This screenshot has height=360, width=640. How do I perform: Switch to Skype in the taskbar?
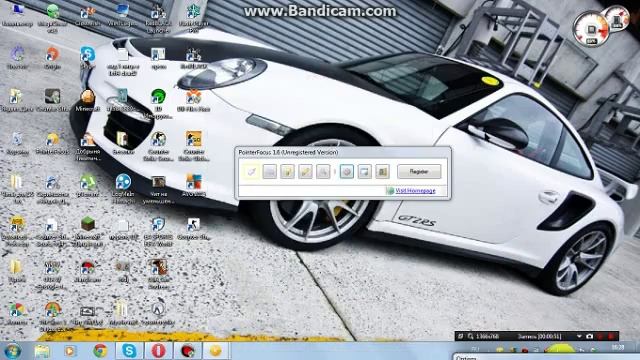[x=129, y=351]
